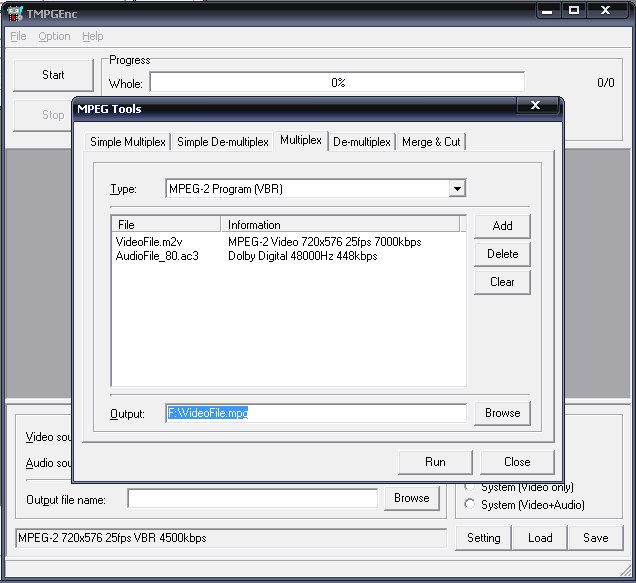Select System (Video only) radio button
Image resolution: width=636 pixels, height=583 pixels.
click(x=469, y=486)
